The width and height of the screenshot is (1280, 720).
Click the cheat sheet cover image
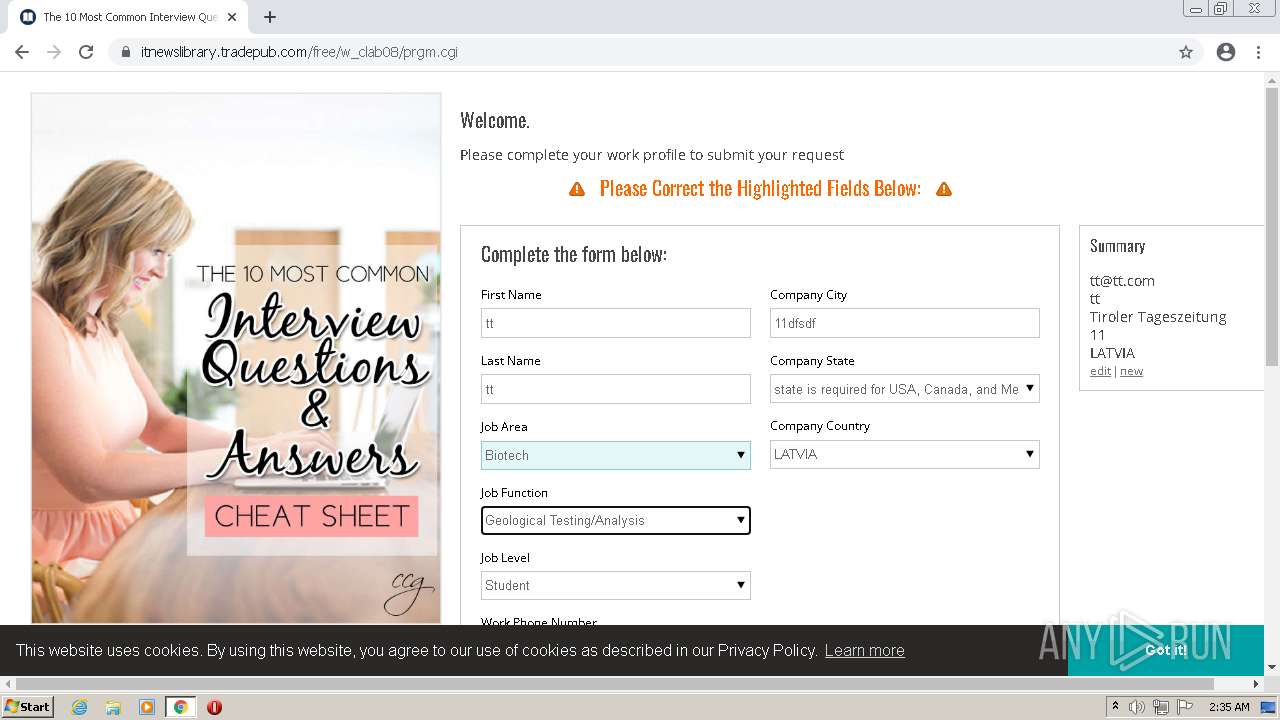236,358
